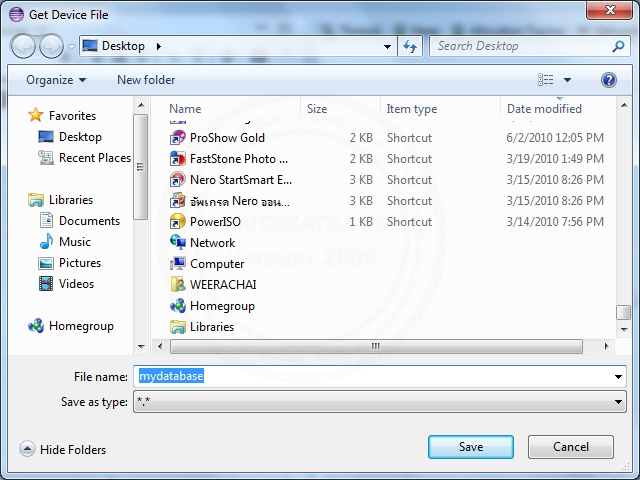Click the Back navigation arrow
The height and width of the screenshot is (480, 640).
click(x=23, y=46)
